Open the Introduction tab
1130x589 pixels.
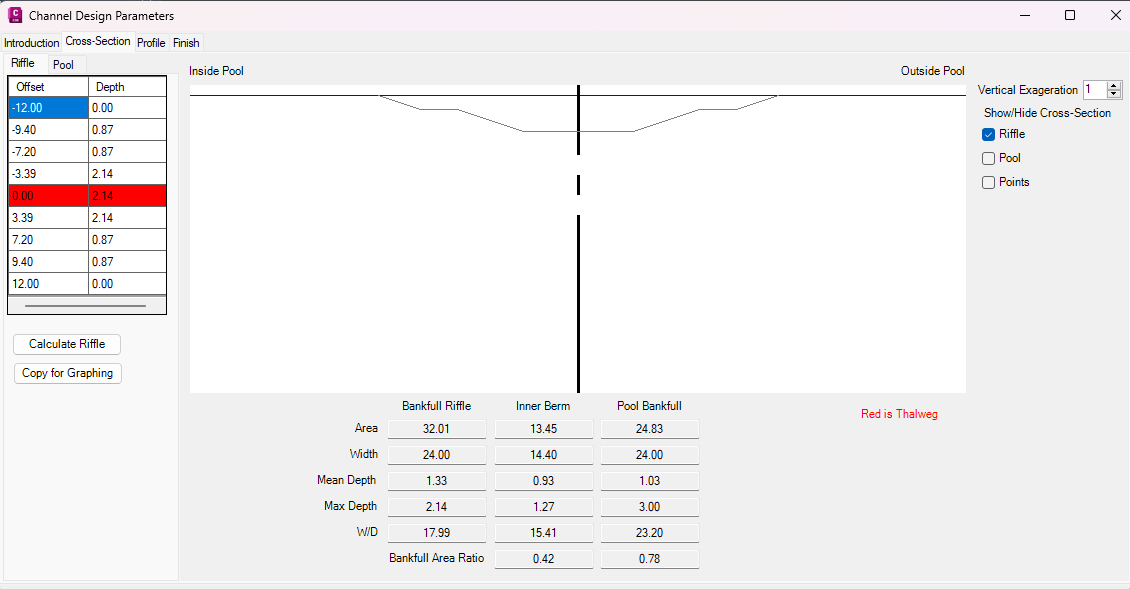pos(32,43)
